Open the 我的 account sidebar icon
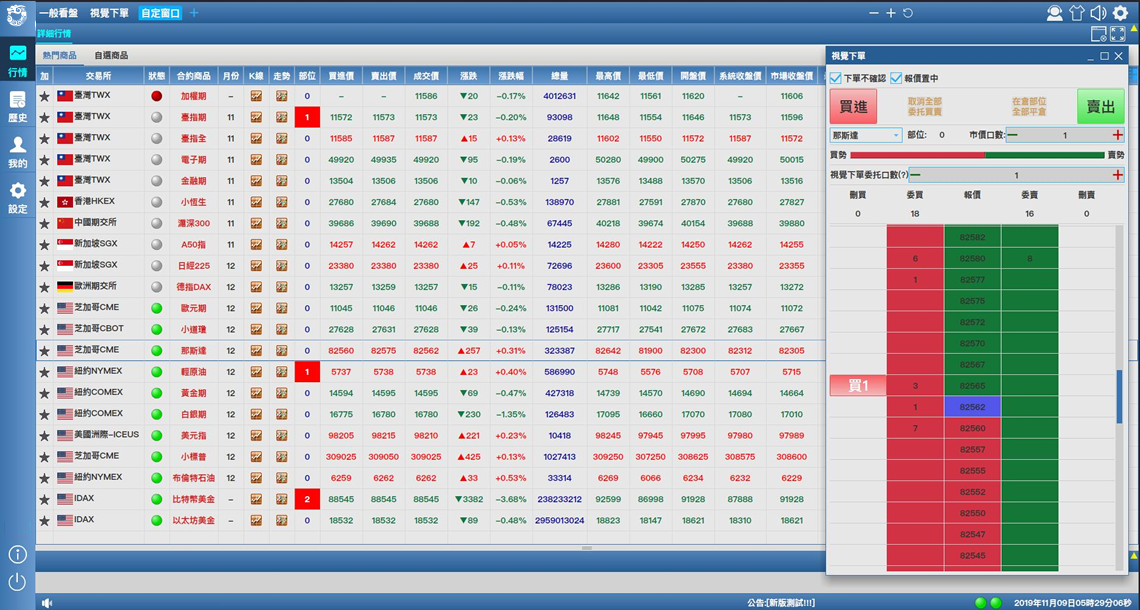Image resolution: width=1140 pixels, height=610 pixels. (x=17, y=150)
